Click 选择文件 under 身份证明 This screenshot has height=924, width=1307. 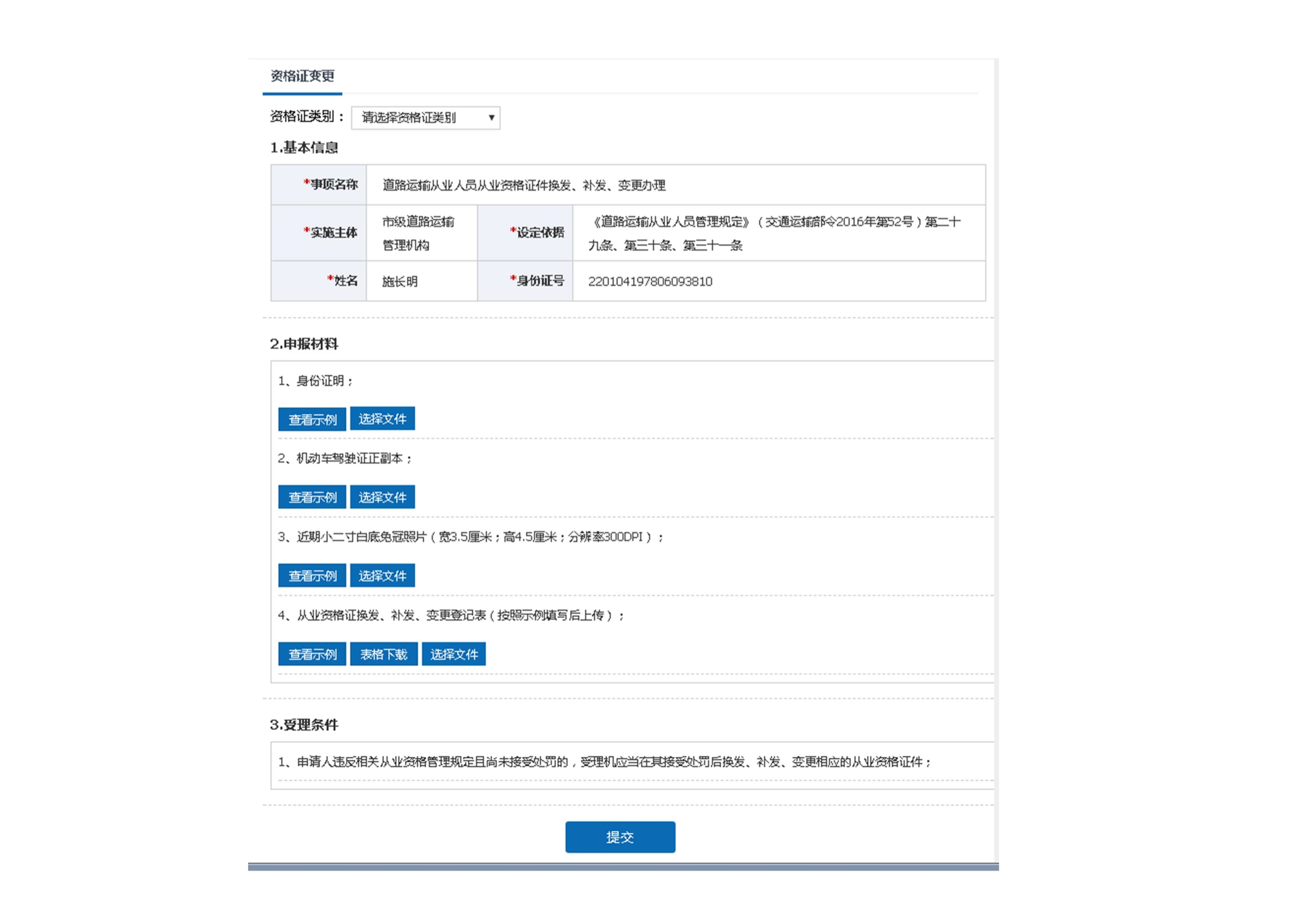pyautogui.click(x=382, y=419)
